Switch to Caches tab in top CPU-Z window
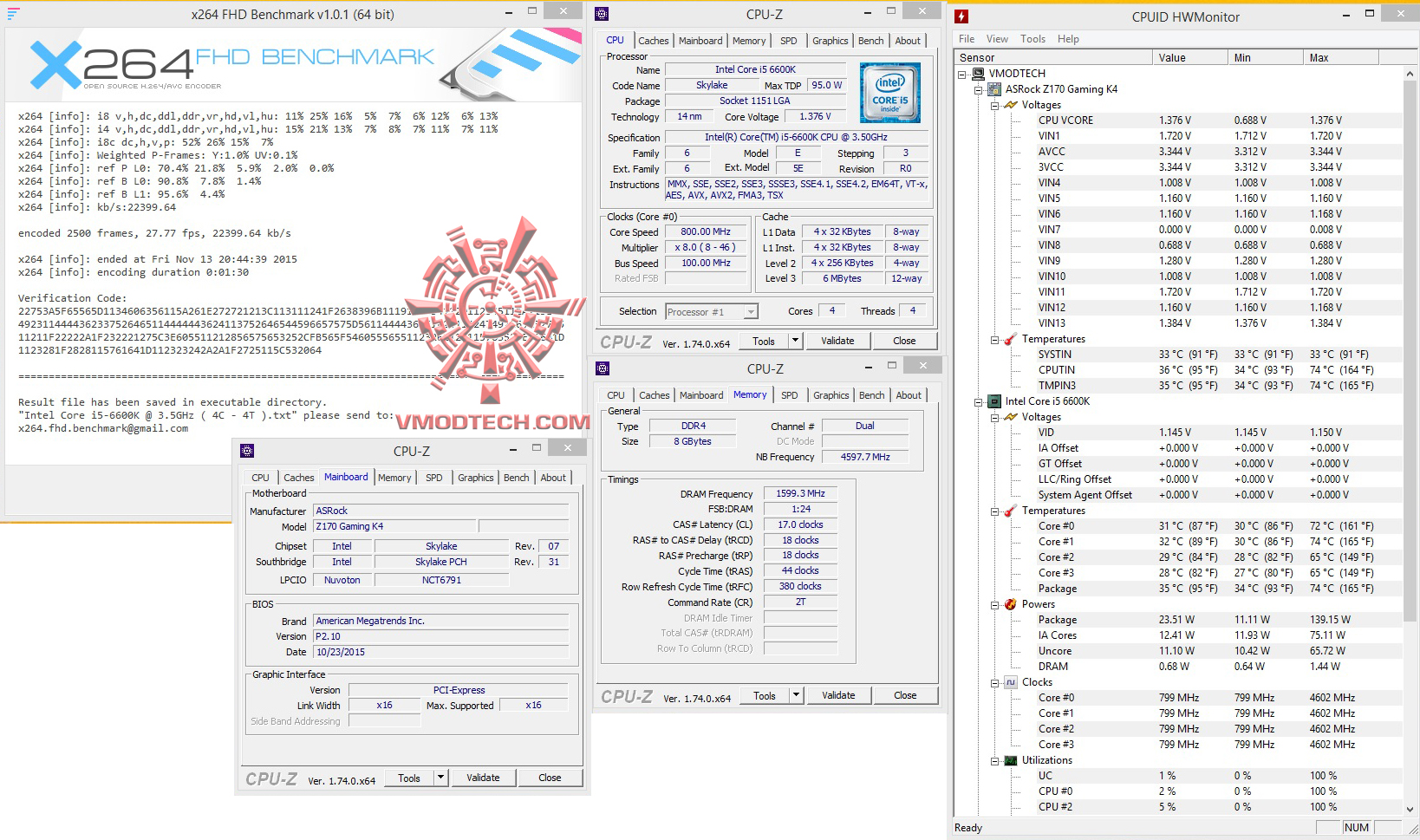Screen dimensions: 1420x840 (x=654, y=41)
